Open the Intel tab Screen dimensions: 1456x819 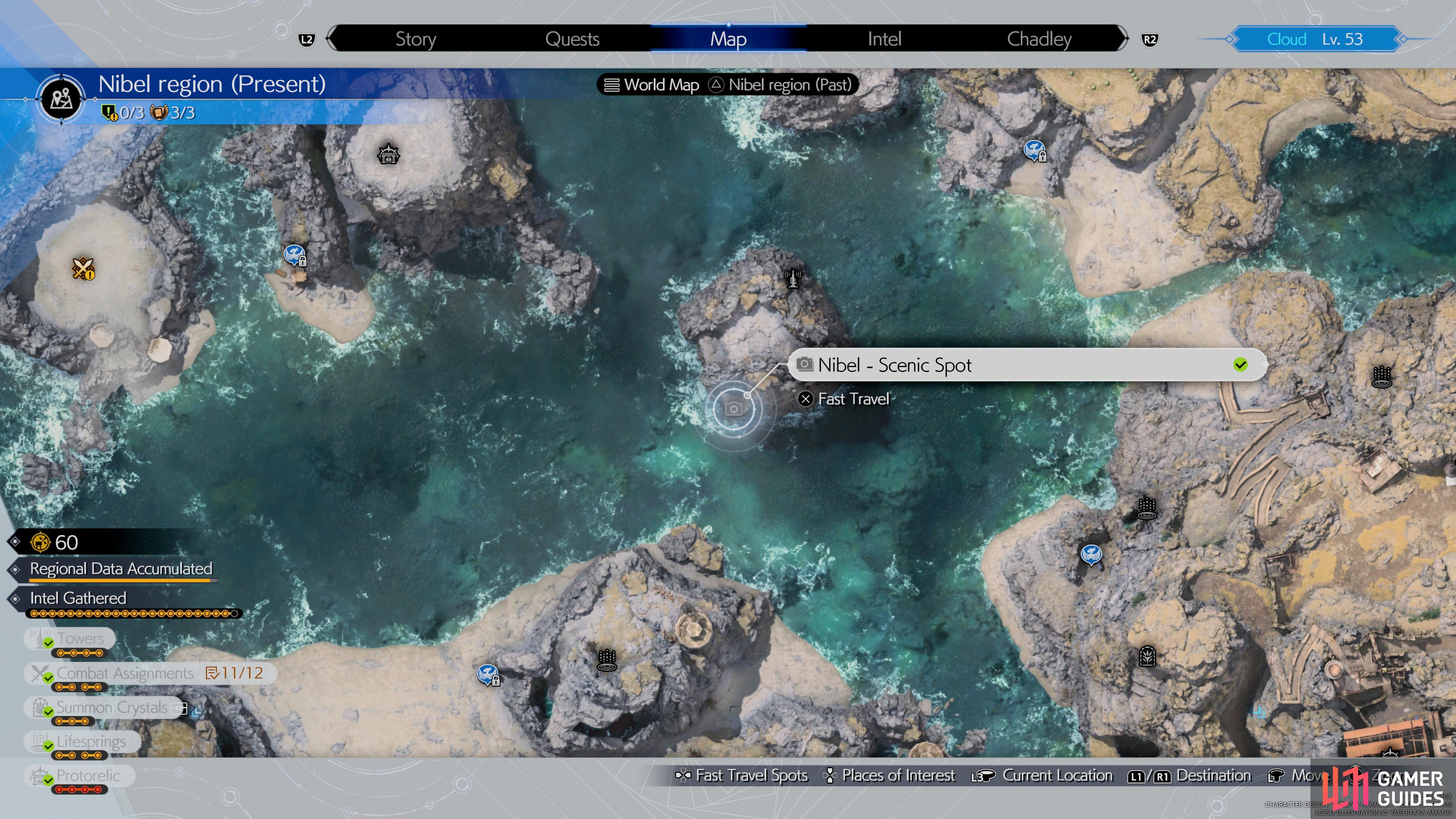884,39
